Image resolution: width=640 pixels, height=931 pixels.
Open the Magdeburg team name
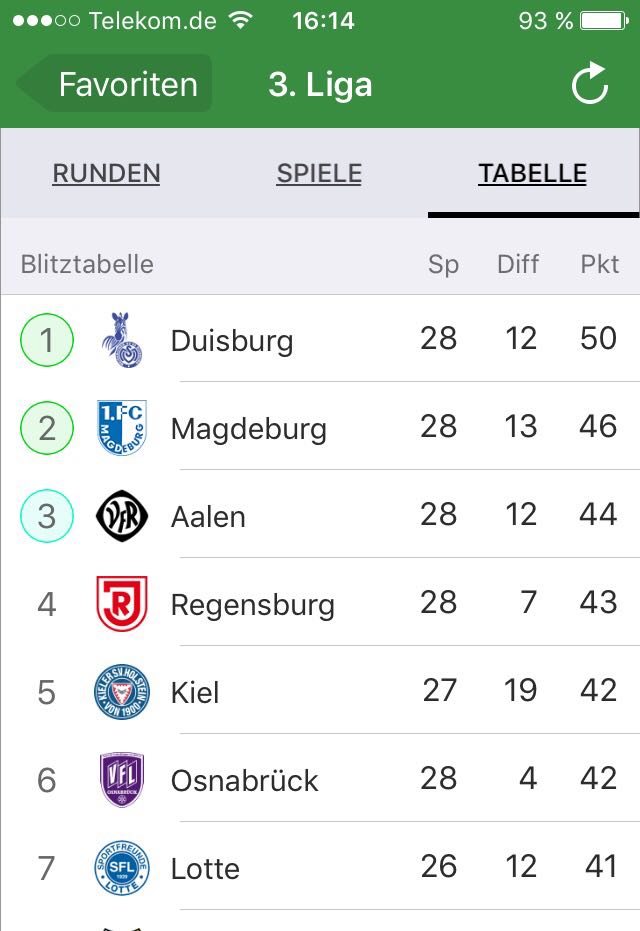pyautogui.click(x=249, y=429)
